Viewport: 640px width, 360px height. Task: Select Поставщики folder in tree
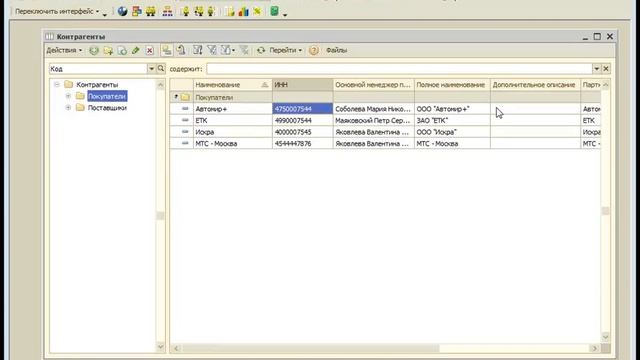[107, 107]
